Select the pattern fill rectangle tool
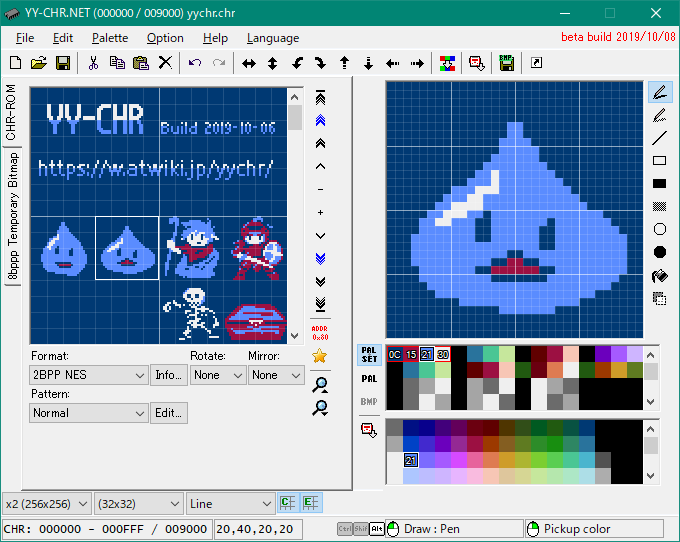Viewport: 680px width, 542px height. pos(660,206)
